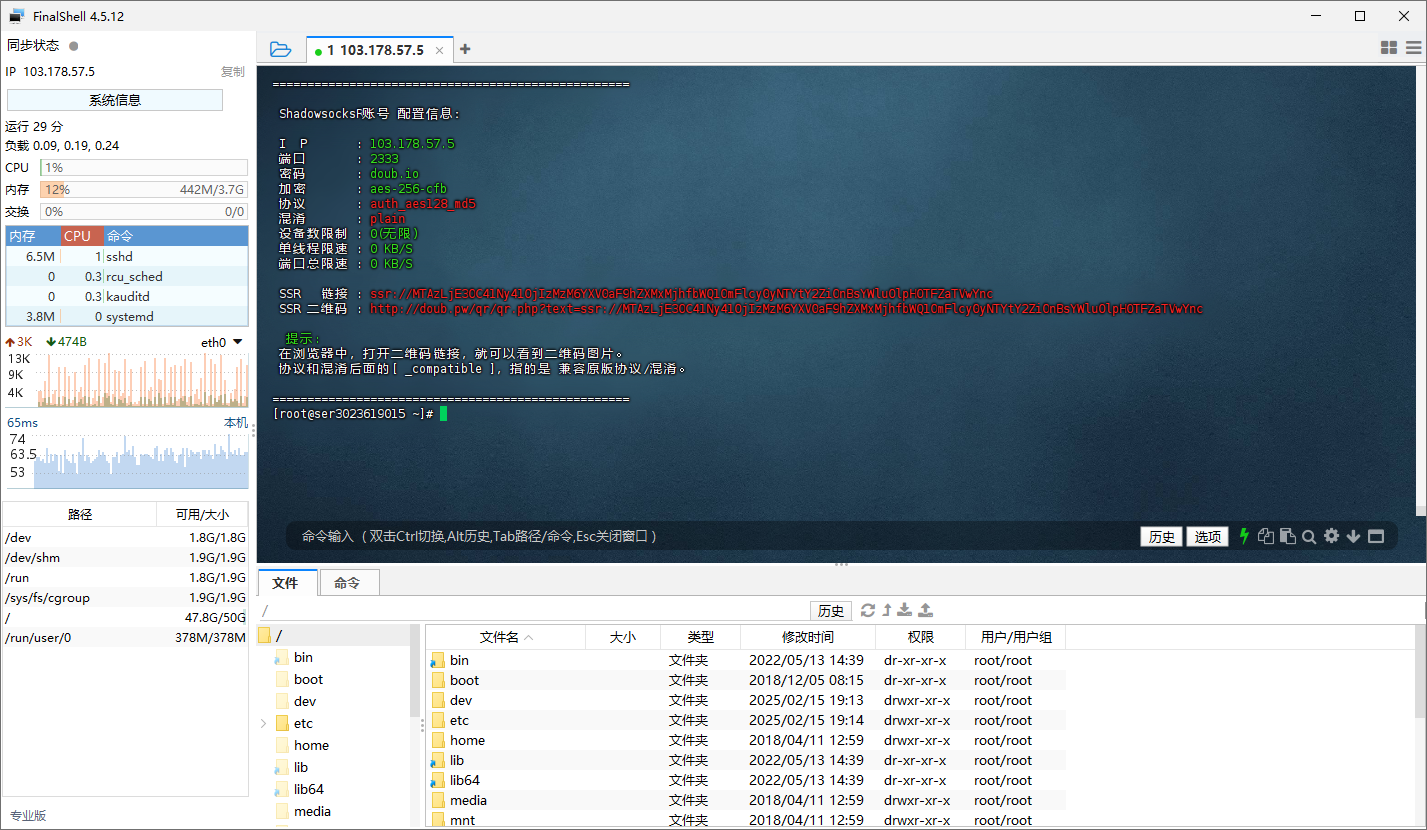The height and width of the screenshot is (830, 1427).
Task: Open the folder icon dropdown near tabs
Action: [279, 48]
